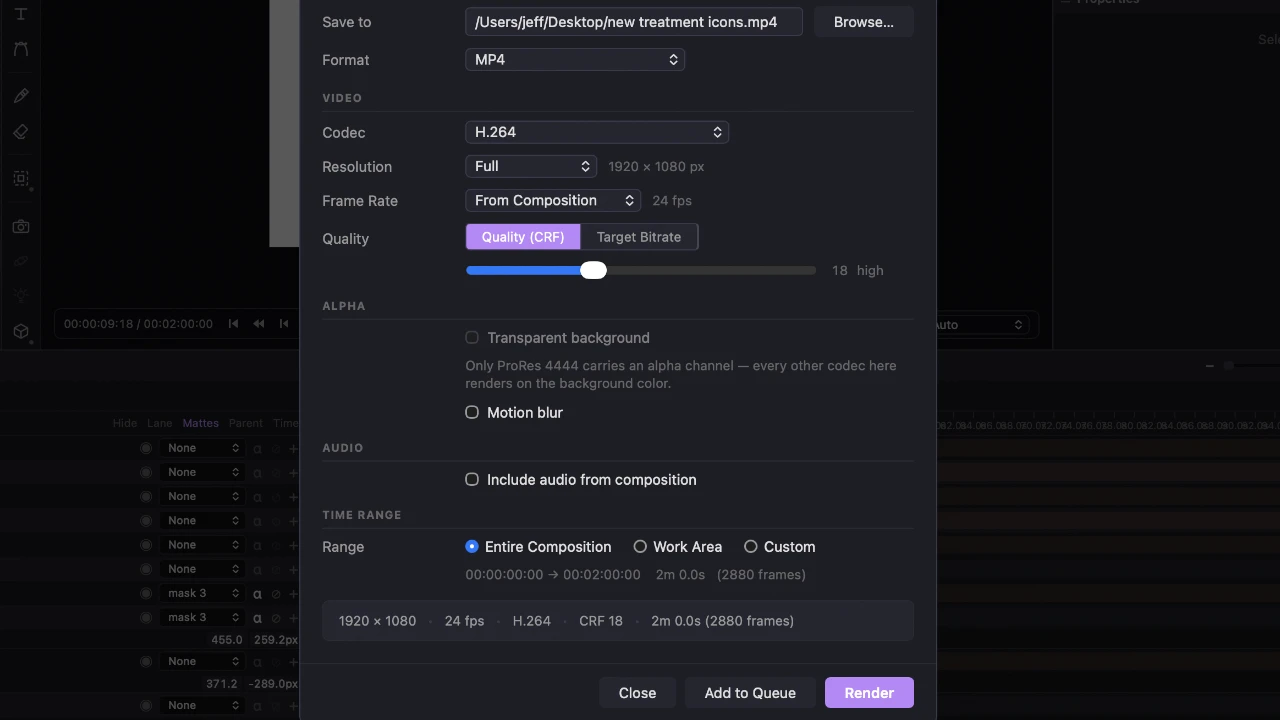Viewport: 1280px width, 720px height.
Task: Click the alpha matte icon on second mask 3 row
Action: [x=257, y=618]
